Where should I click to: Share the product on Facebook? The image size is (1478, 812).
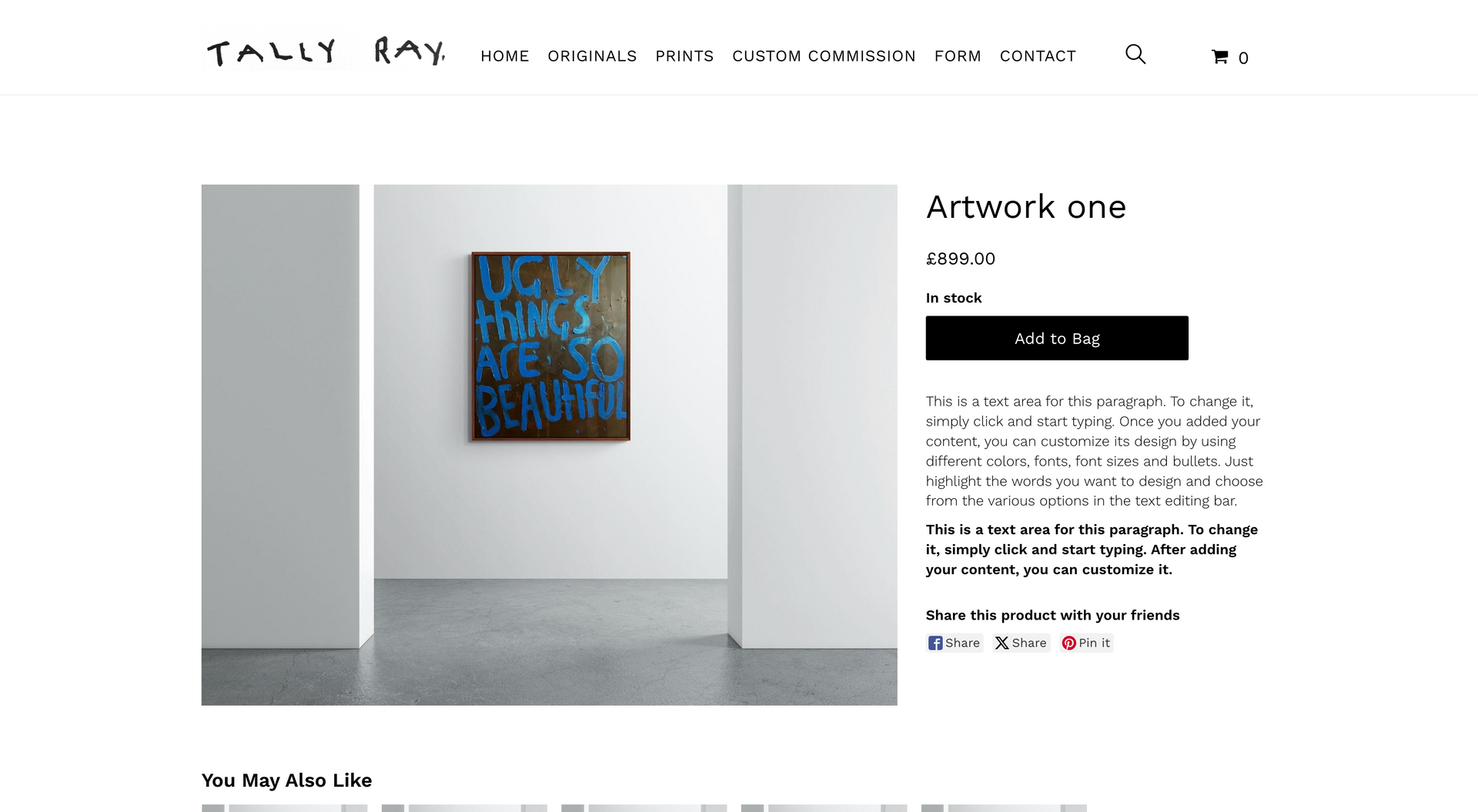point(955,643)
